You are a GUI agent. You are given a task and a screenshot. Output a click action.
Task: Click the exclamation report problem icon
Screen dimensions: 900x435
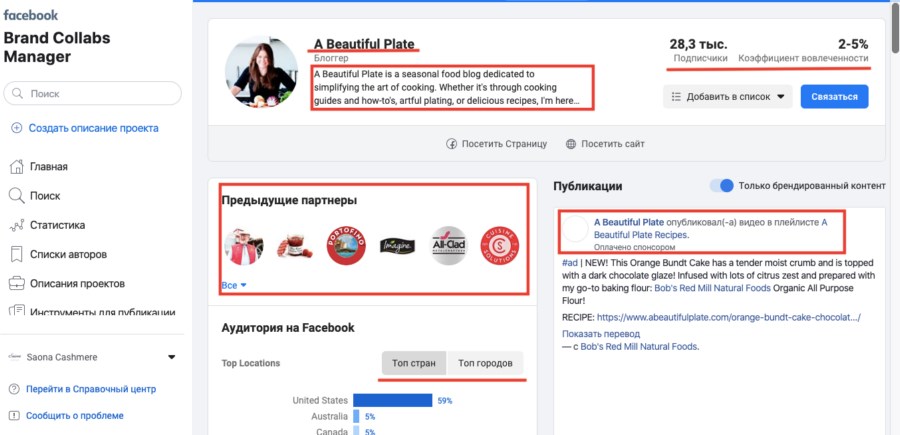(14, 415)
